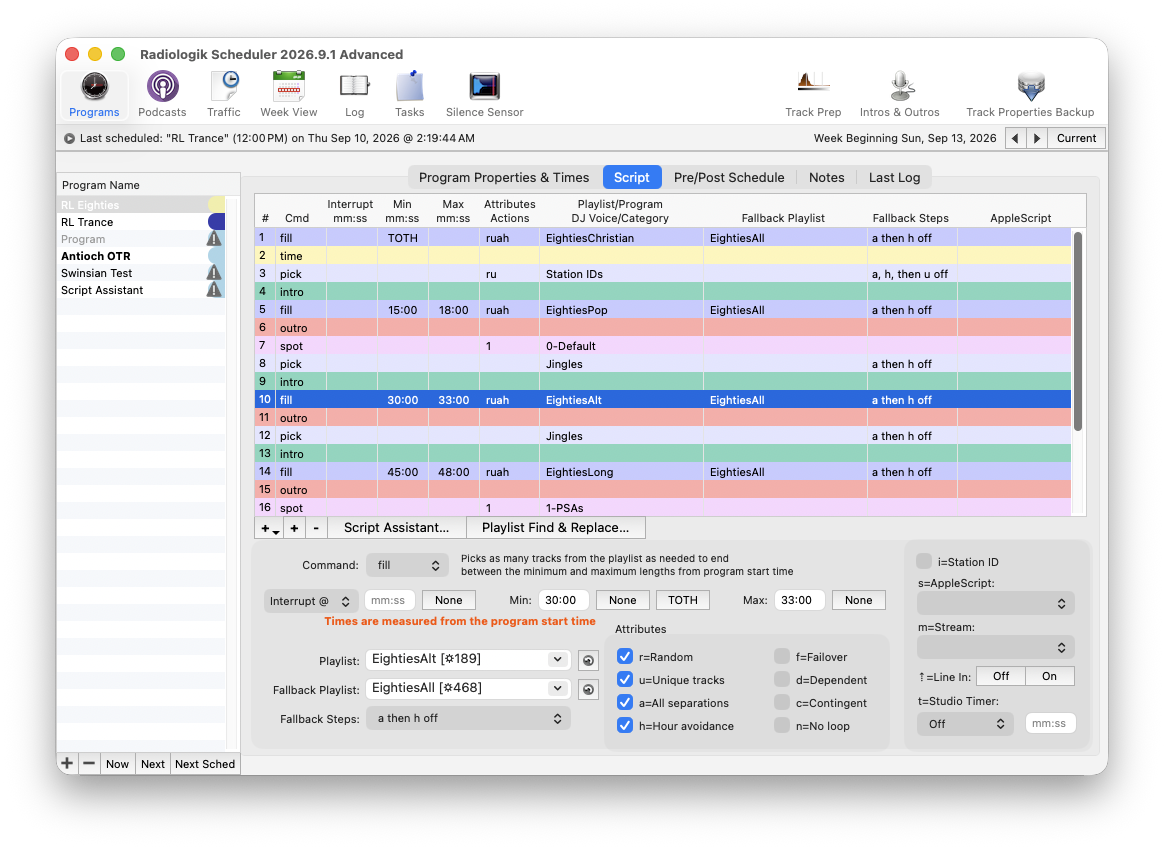Open Fallback Steps dropdown
Viewport: 1164px width, 849px height.
pos(468,718)
